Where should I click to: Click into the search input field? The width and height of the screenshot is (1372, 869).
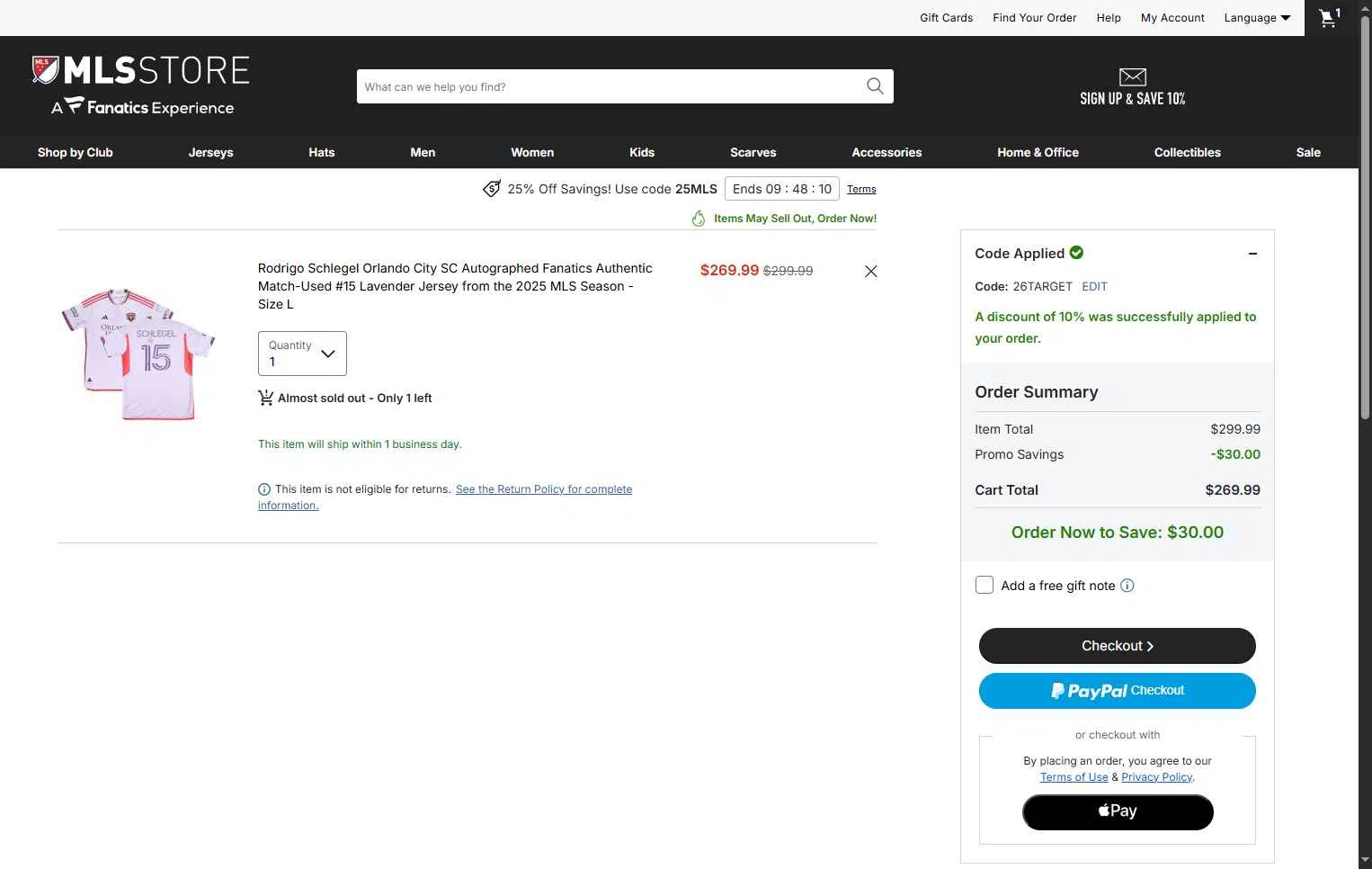click(608, 86)
